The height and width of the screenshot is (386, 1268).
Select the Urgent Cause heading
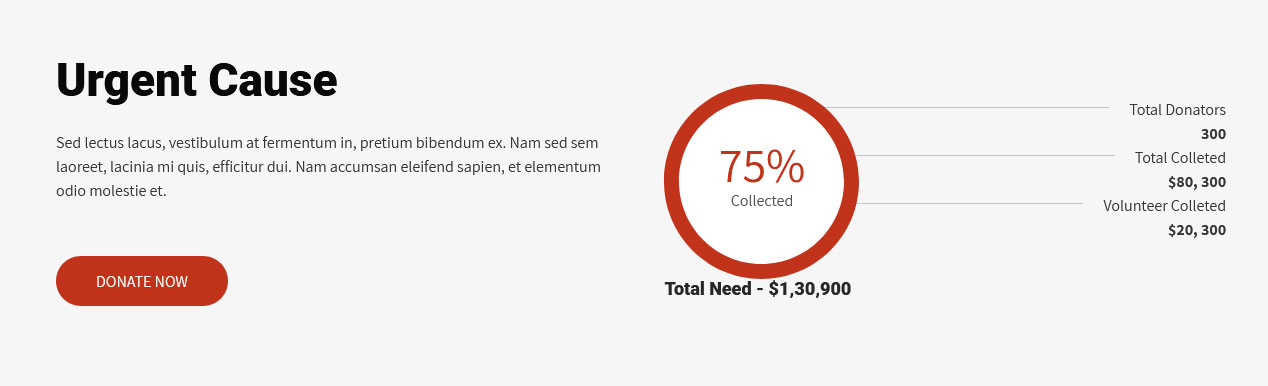(x=197, y=80)
